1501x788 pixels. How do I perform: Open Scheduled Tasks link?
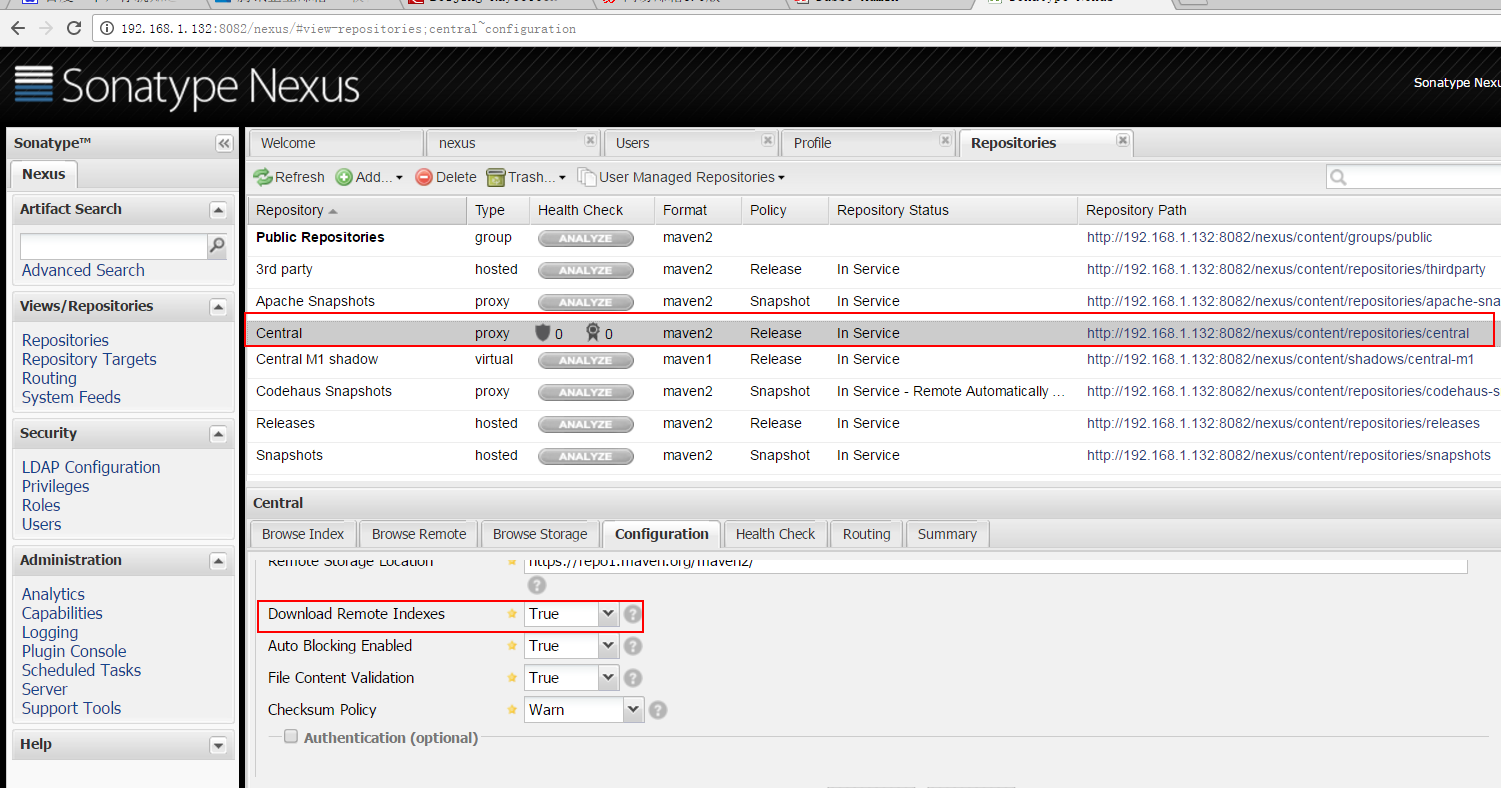click(x=81, y=670)
